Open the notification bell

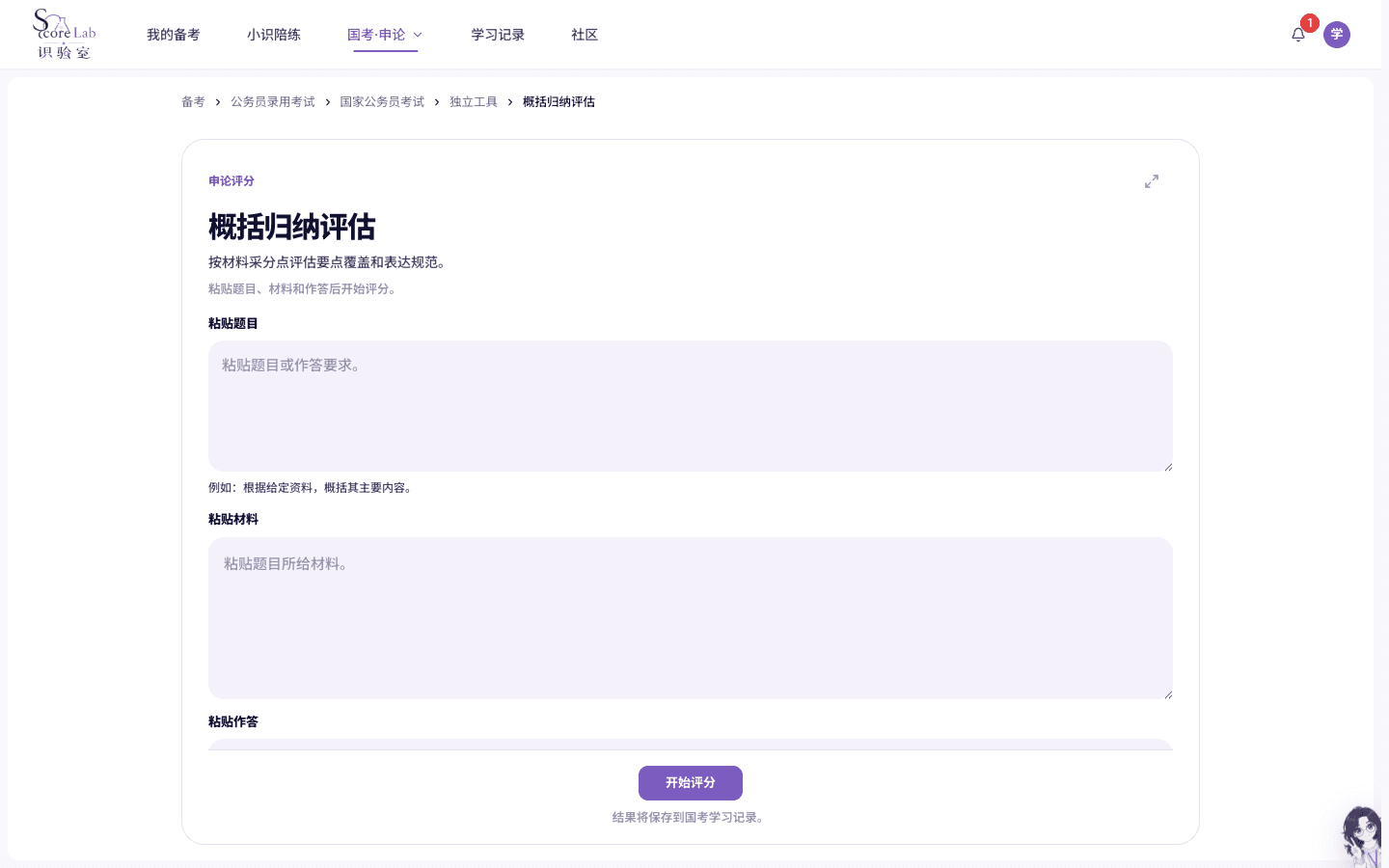pyautogui.click(x=1298, y=35)
